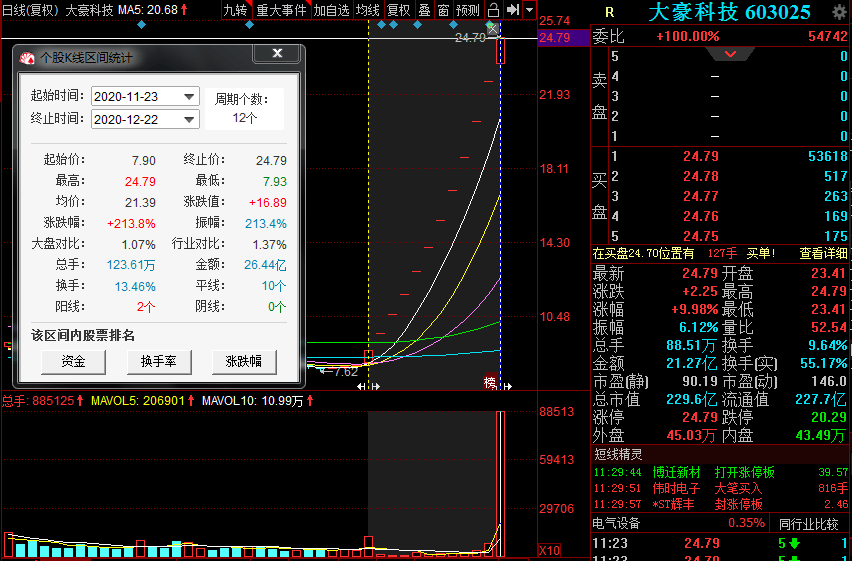852x561 pixels.
Task: Click the jump-to-end arrow icon
Action: 512,10
